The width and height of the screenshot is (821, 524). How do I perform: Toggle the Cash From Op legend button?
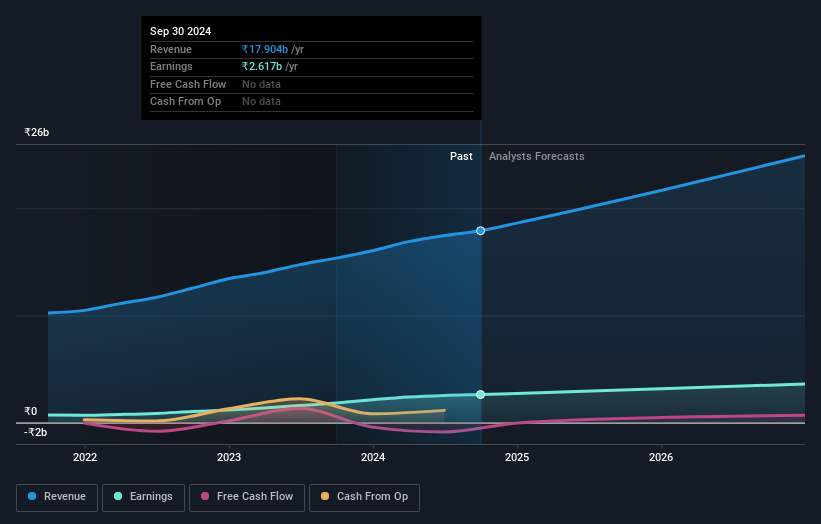coord(364,497)
